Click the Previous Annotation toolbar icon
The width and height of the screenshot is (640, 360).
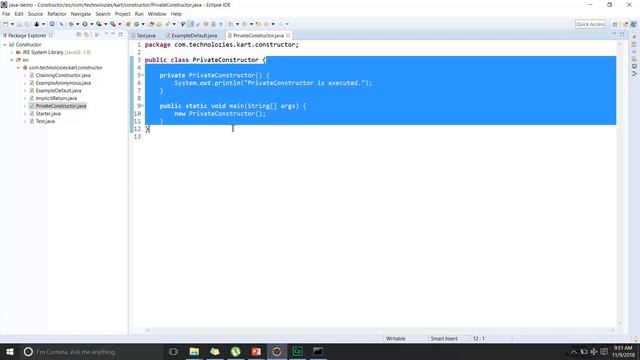pos(244,24)
